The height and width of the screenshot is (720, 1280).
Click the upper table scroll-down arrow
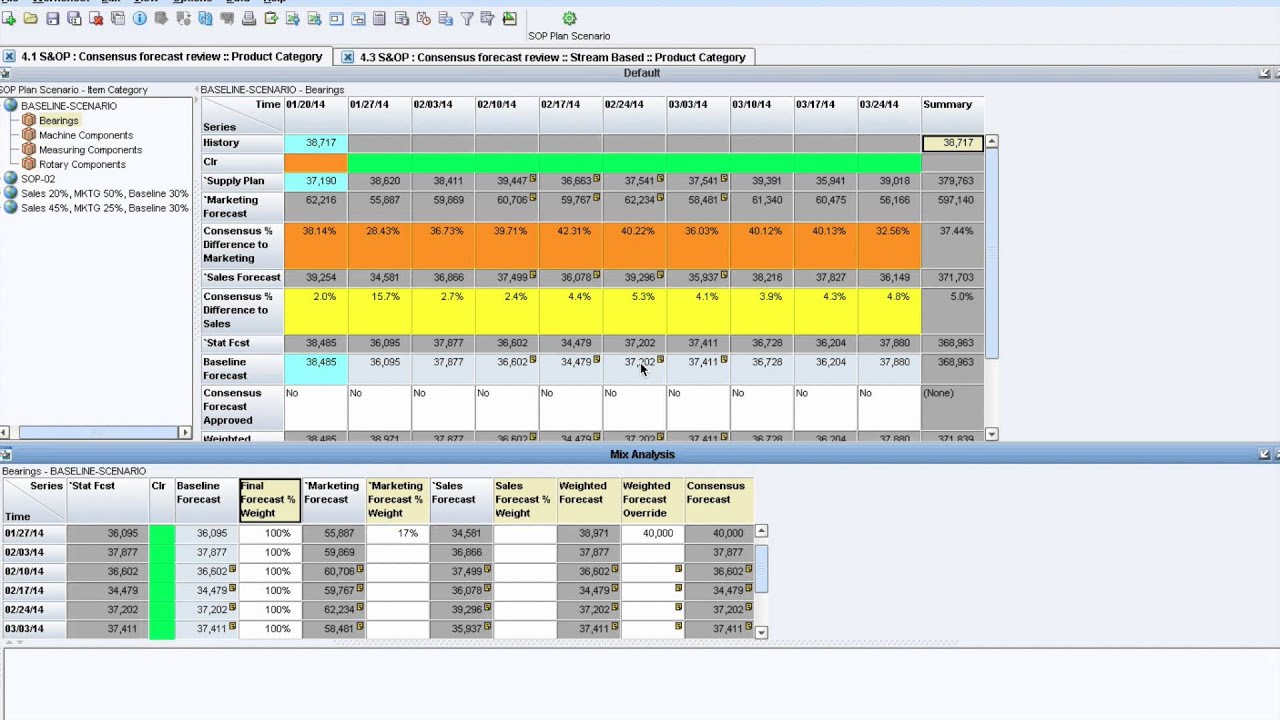pos(991,434)
